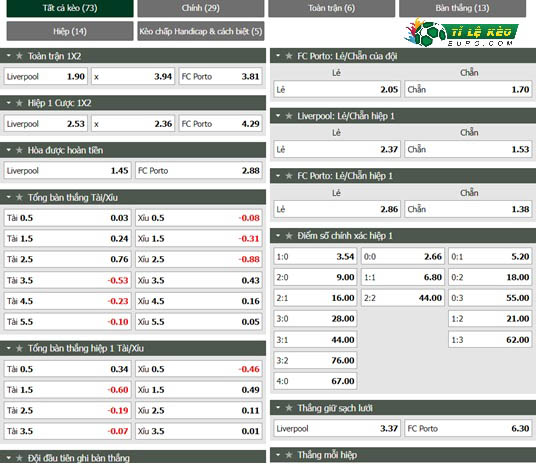This screenshot has width=536, height=464.
Task: Favorite the Toàn trận 1X2 market star
Action: coord(19,56)
